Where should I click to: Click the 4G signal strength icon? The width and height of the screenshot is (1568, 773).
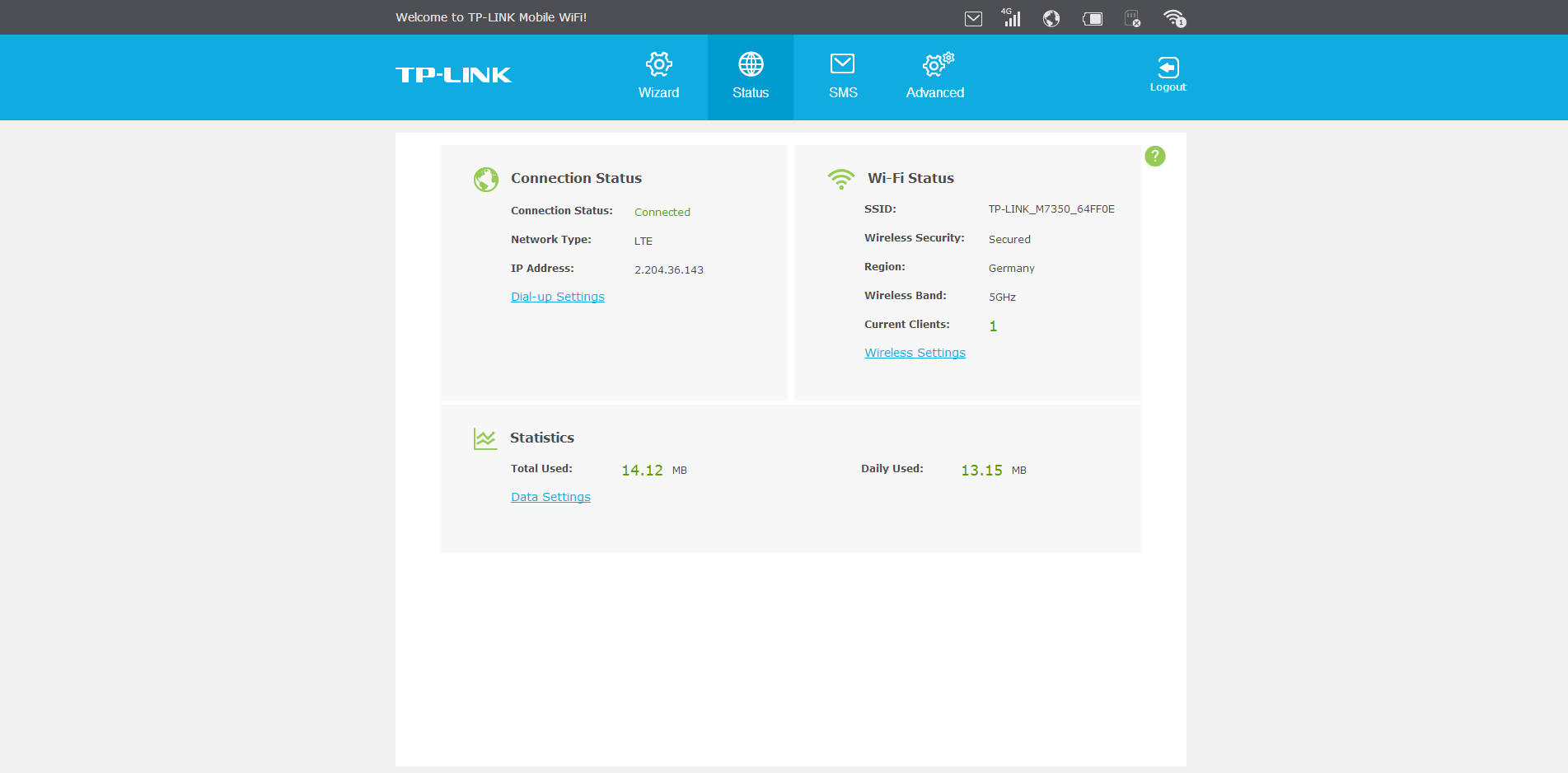click(1011, 17)
